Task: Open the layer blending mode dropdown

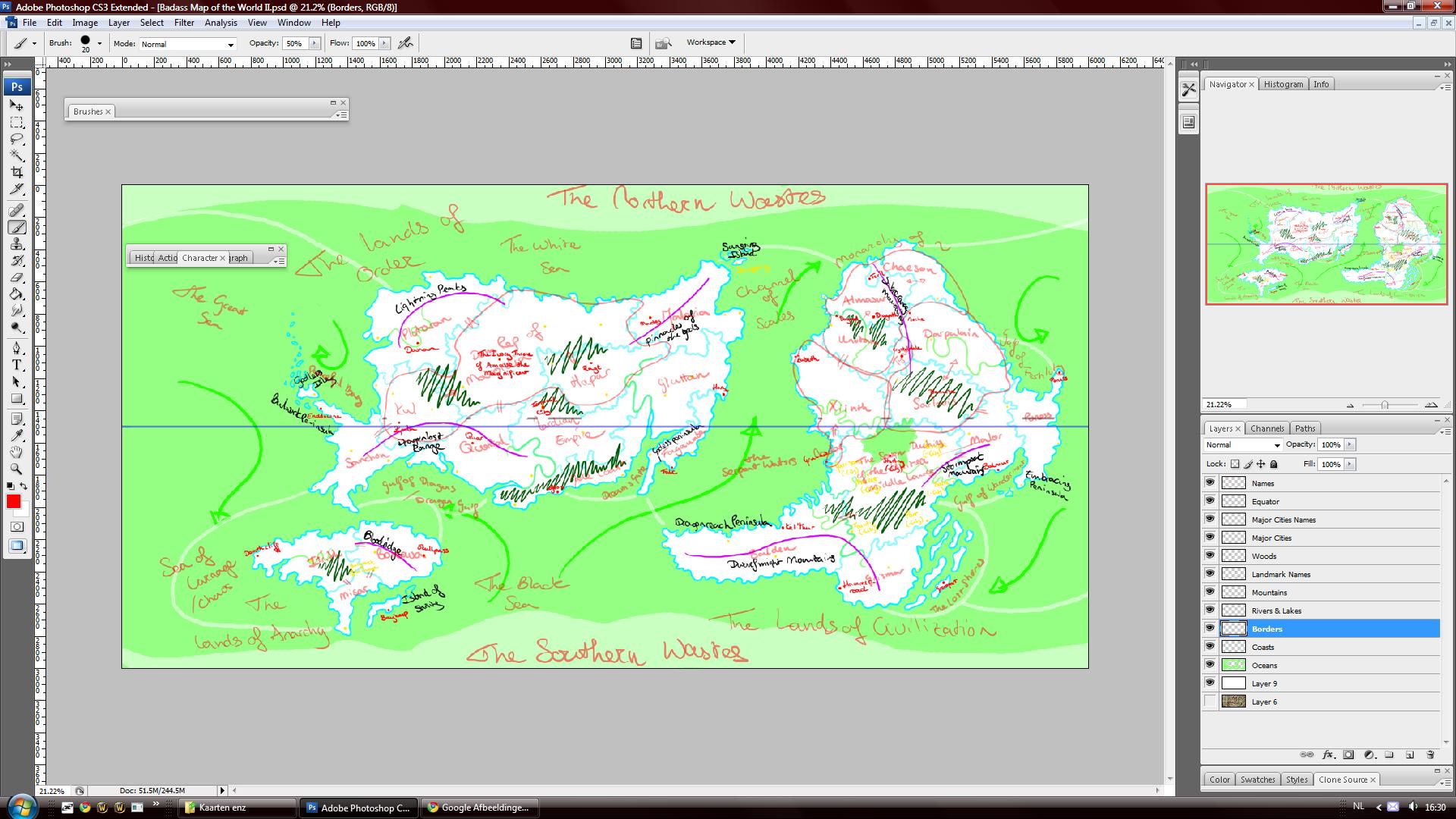Action: pos(1243,445)
